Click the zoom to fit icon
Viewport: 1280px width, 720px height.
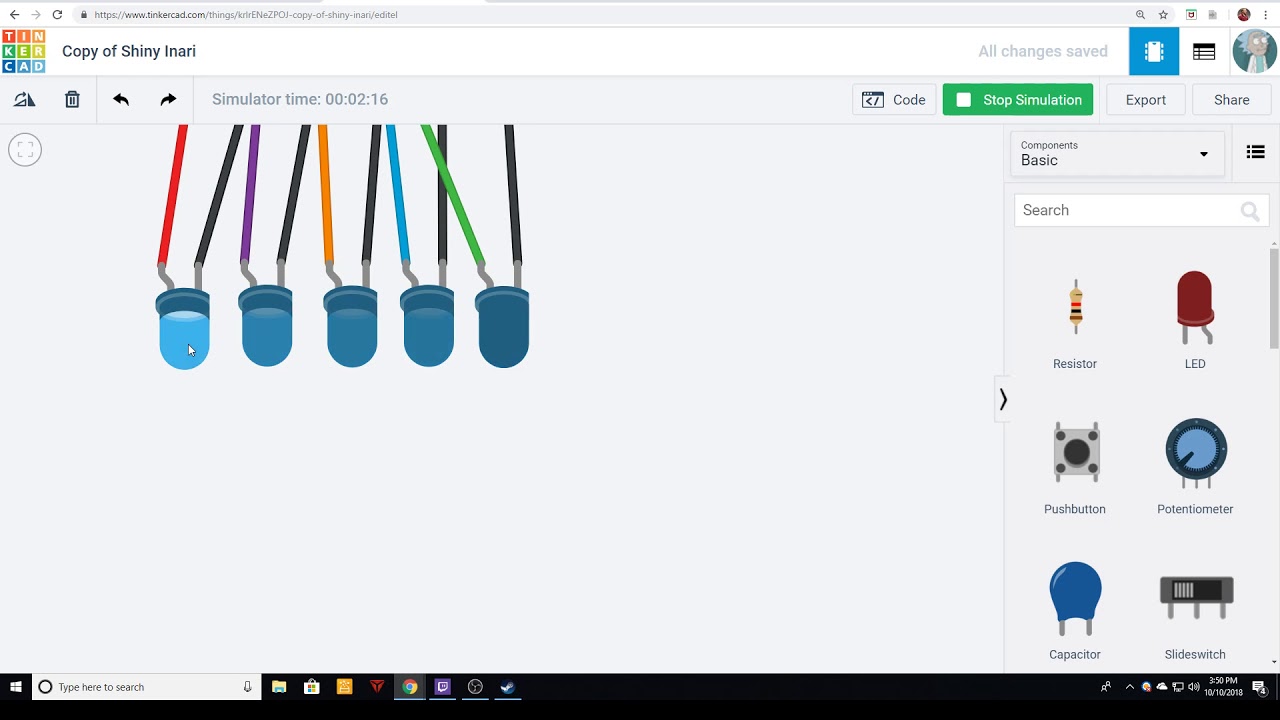(x=25, y=150)
